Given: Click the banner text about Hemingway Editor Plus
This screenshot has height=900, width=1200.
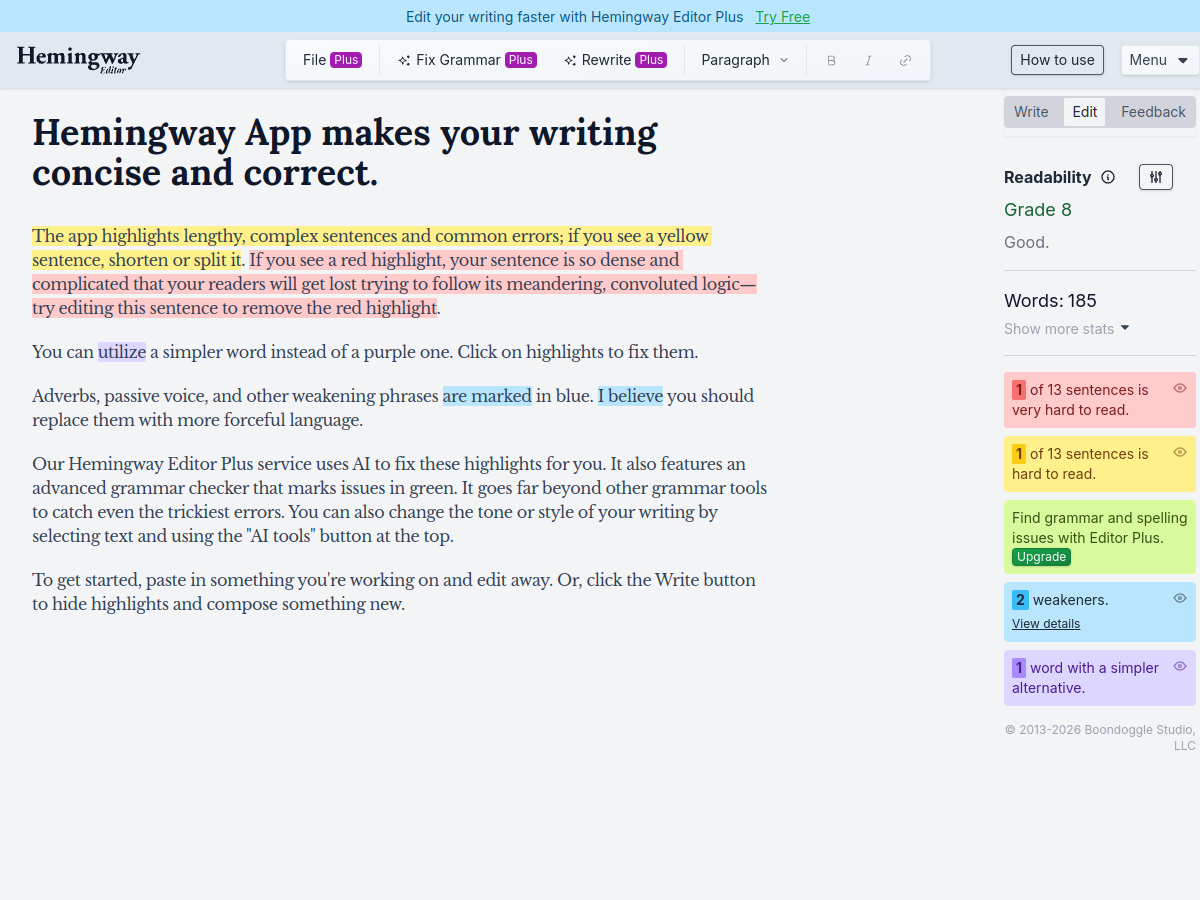Looking at the screenshot, I should (x=575, y=17).
